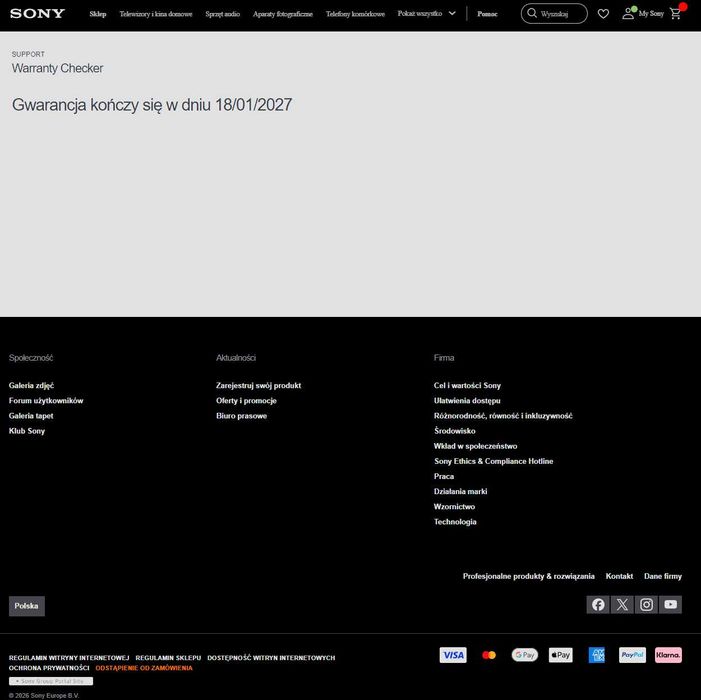Click the Sony logo
The image size is (701, 700).
pyautogui.click(x=38, y=13)
